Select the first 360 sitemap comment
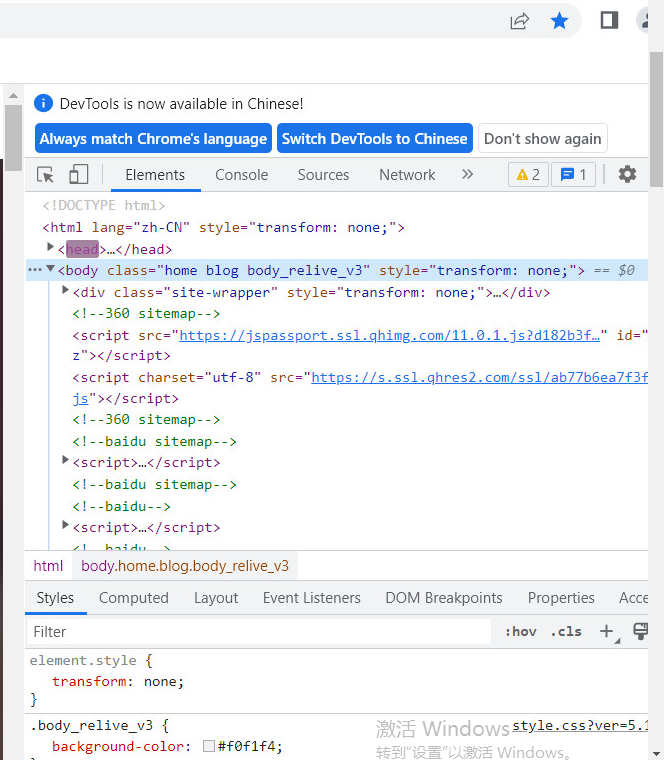 146,314
